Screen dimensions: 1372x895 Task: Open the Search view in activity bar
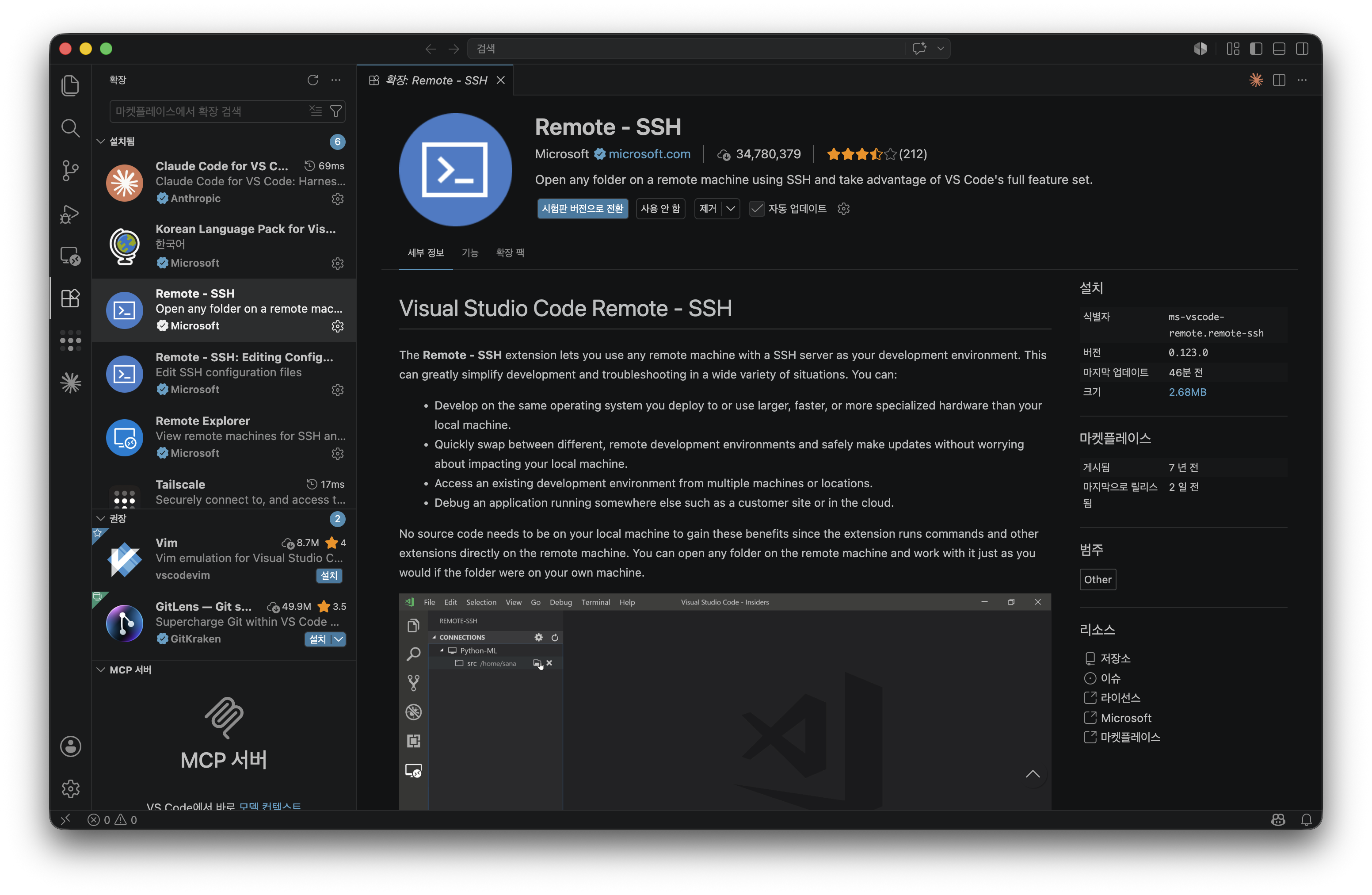70,128
